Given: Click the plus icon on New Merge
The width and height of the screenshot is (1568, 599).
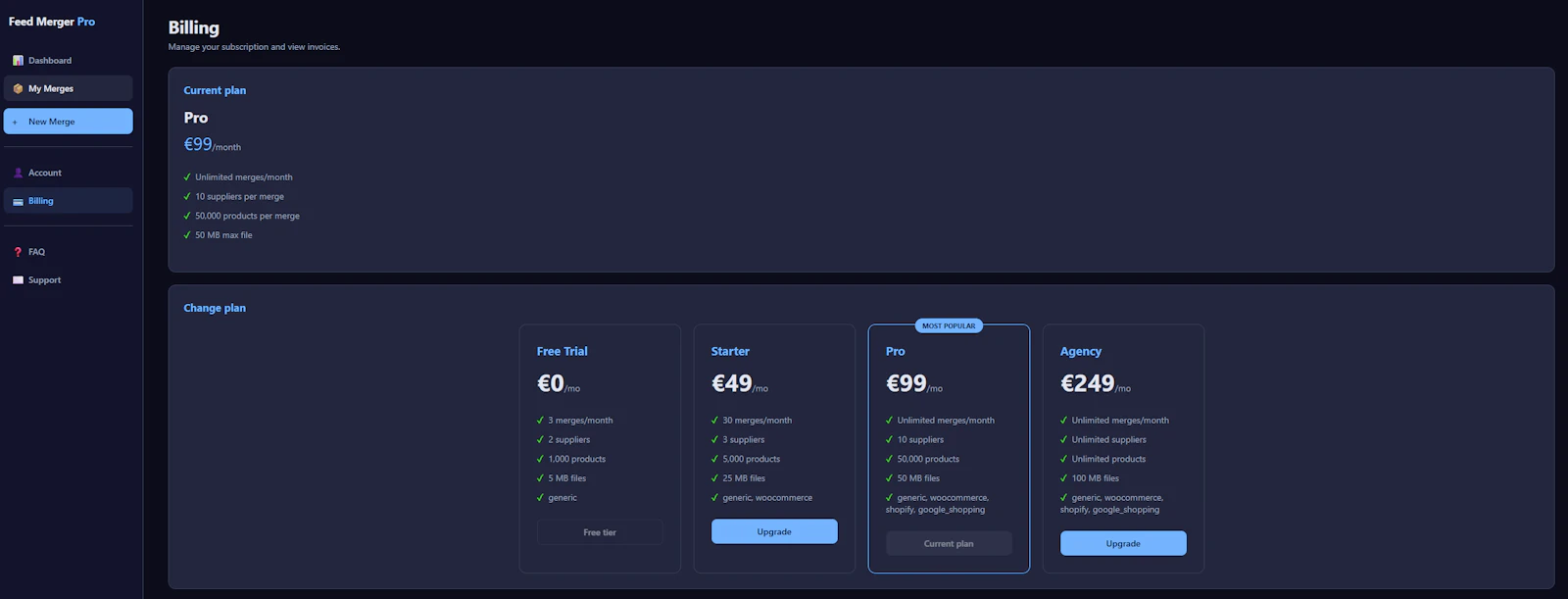Looking at the screenshot, I should pyautogui.click(x=15, y=122).
